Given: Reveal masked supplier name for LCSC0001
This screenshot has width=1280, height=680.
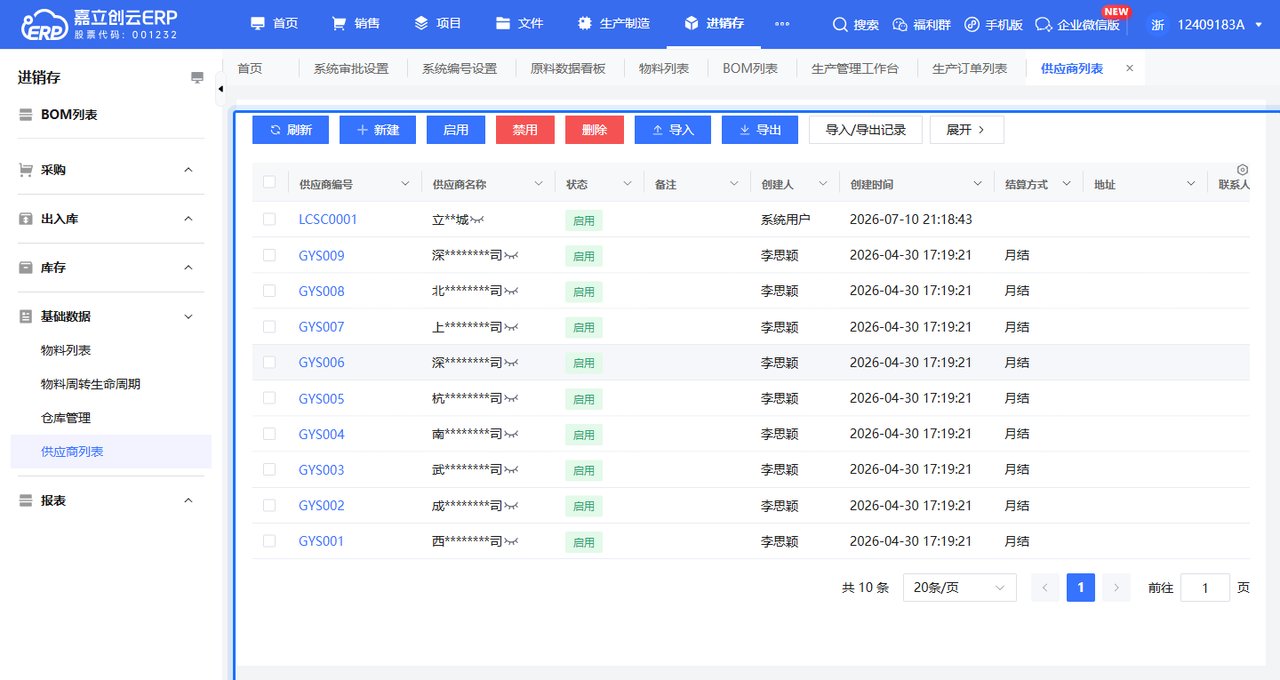Looking at the screenshot, I should coord(479,220).
